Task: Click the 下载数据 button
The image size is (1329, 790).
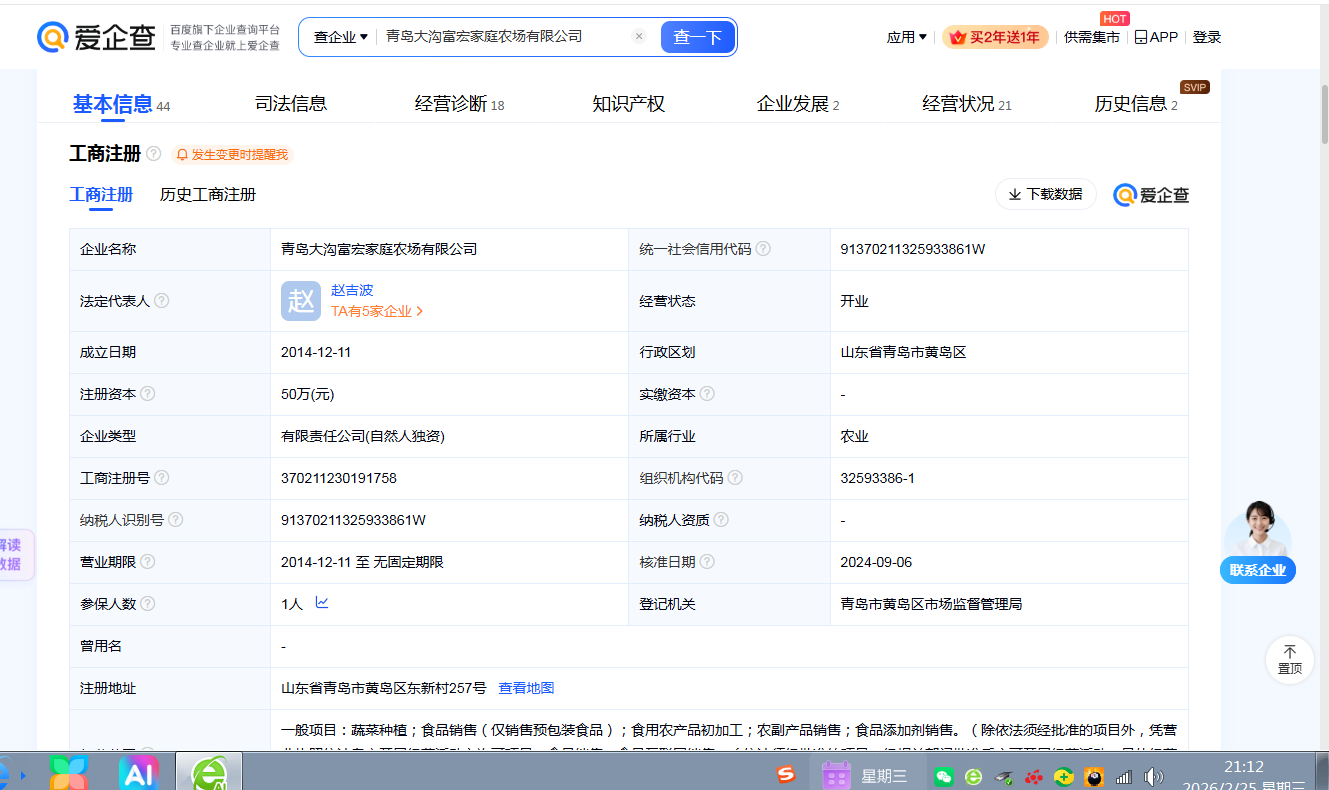Action: coord(1045,194)
